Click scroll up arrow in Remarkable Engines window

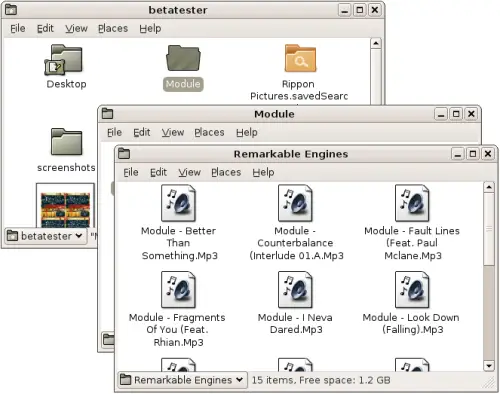click(489, 187)
